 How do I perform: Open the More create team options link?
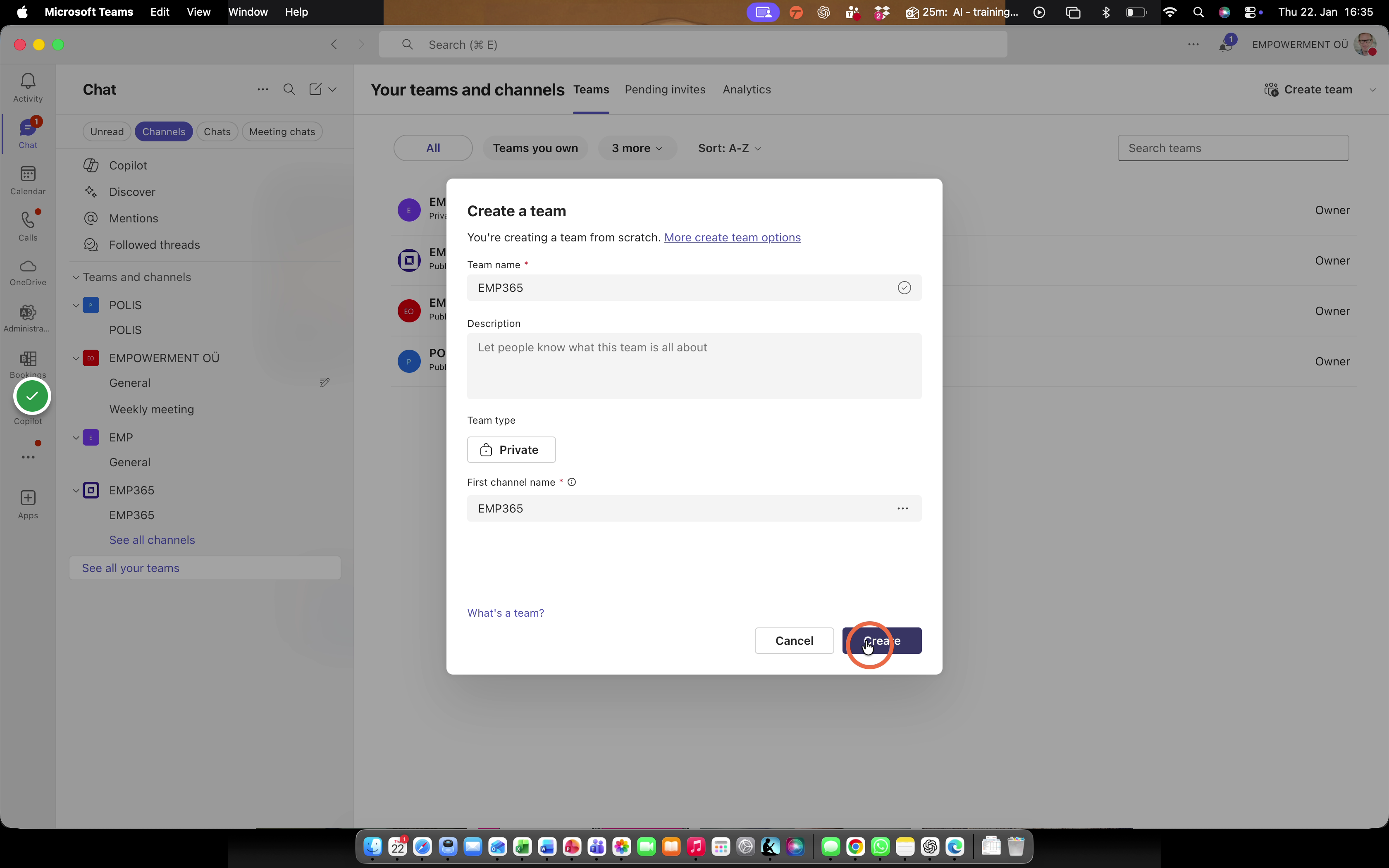(732, 238)
